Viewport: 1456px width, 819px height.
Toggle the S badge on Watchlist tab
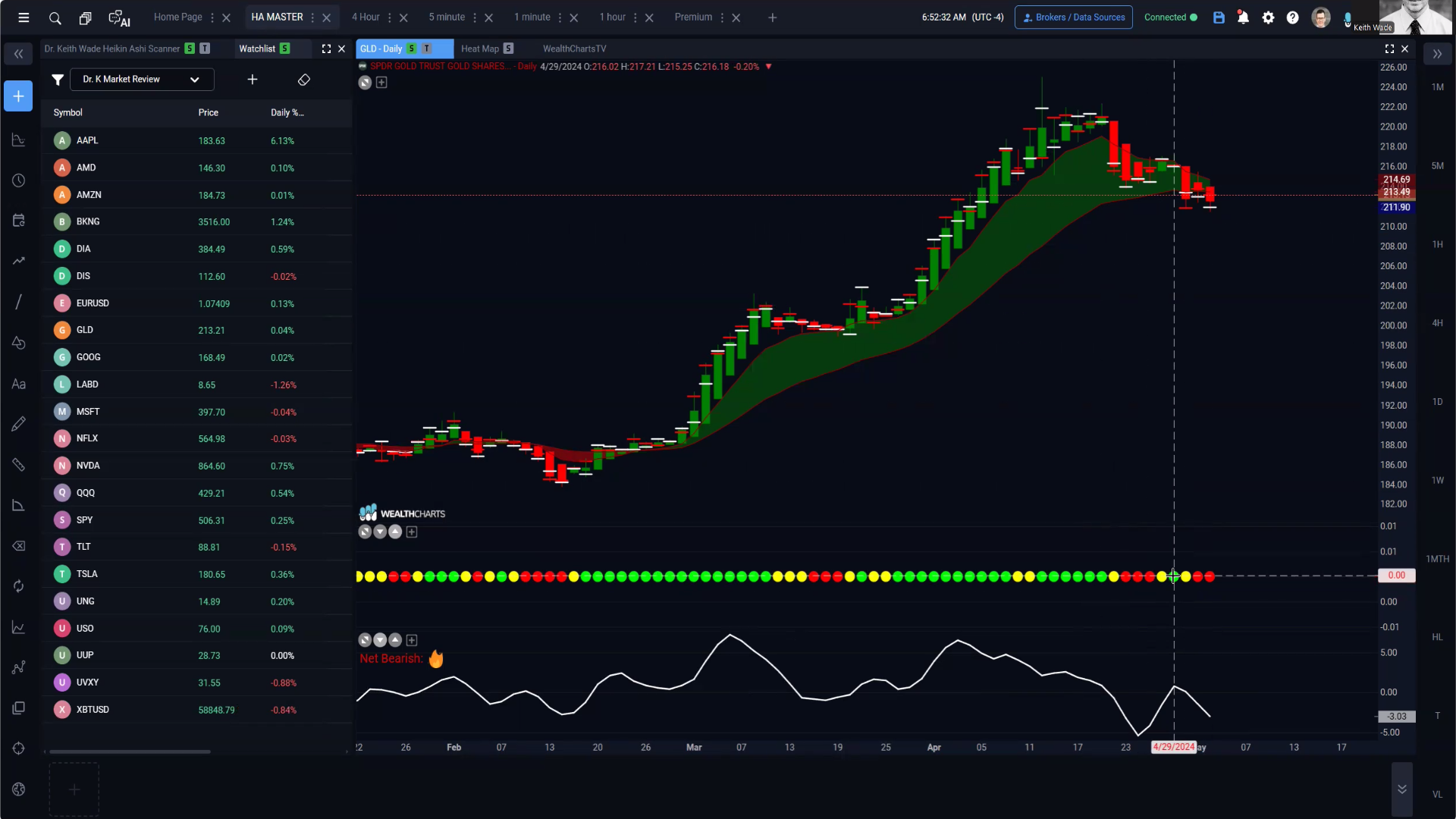coord(284,49)
